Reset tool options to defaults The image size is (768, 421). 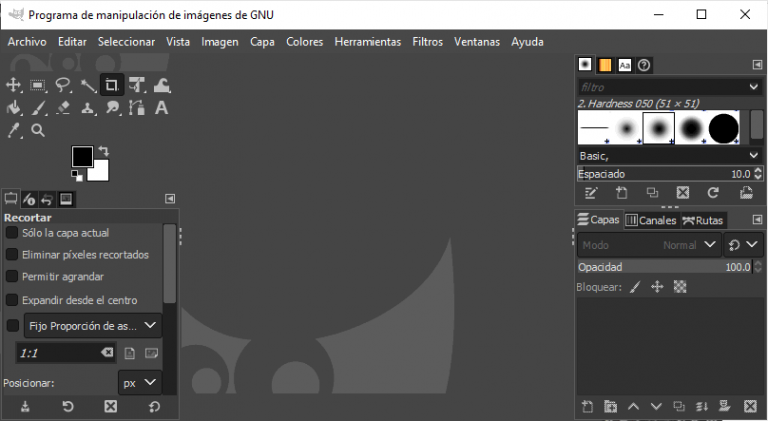(154, 407)
